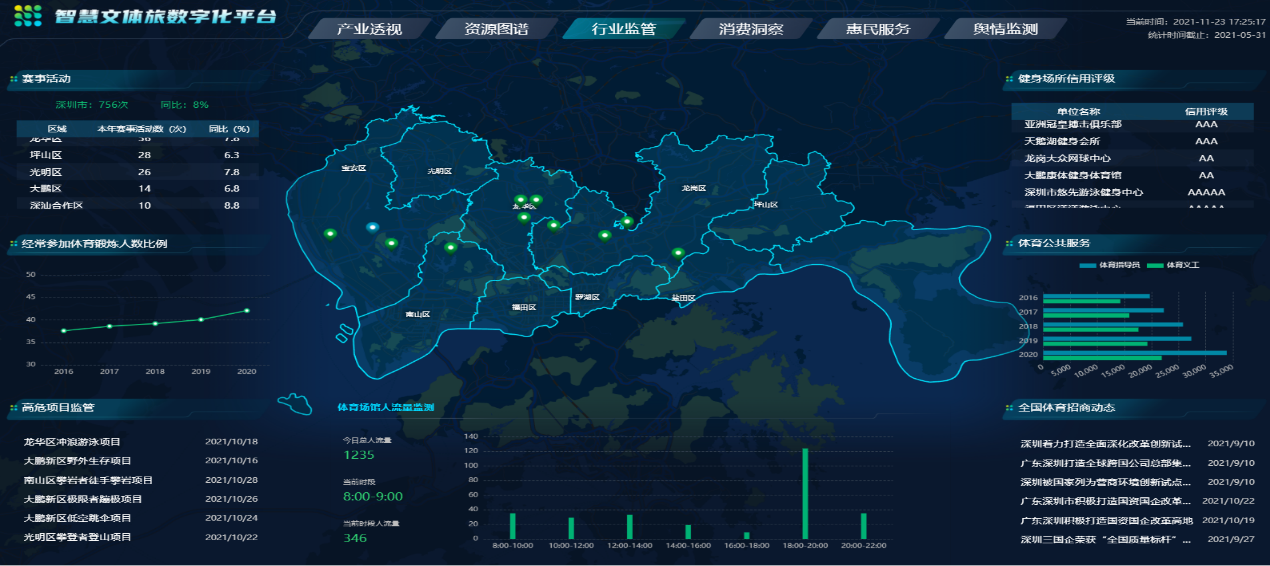
Task: Click the 坪山区 row in events table
Action: pos(45,155)
